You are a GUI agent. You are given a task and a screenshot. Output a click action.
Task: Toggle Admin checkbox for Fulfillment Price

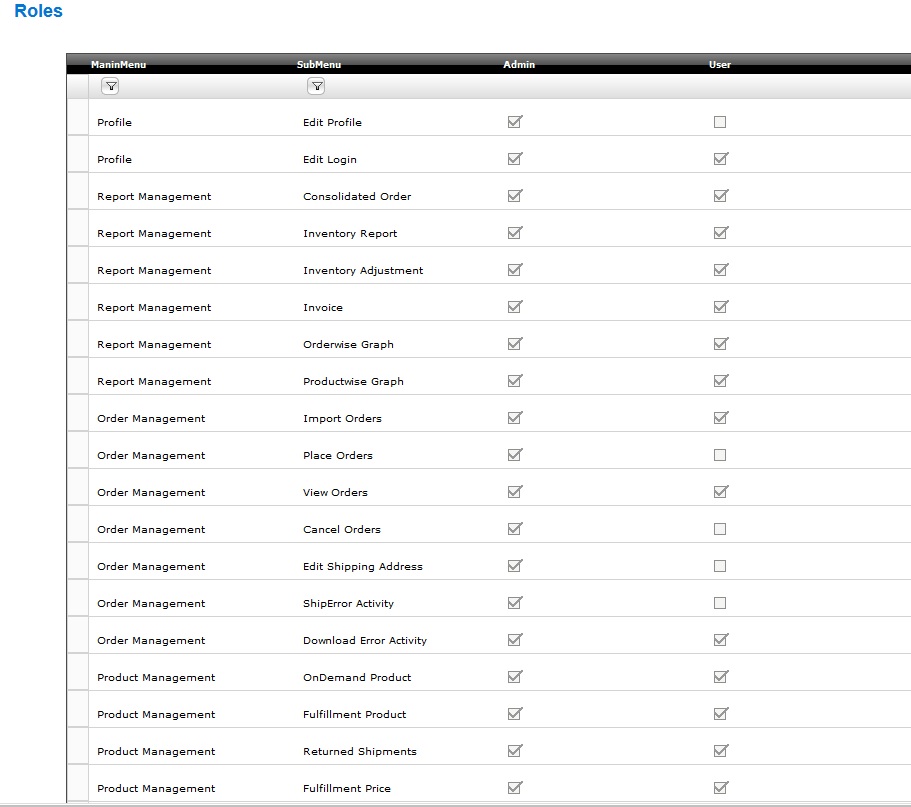click(x=515, y=788)
